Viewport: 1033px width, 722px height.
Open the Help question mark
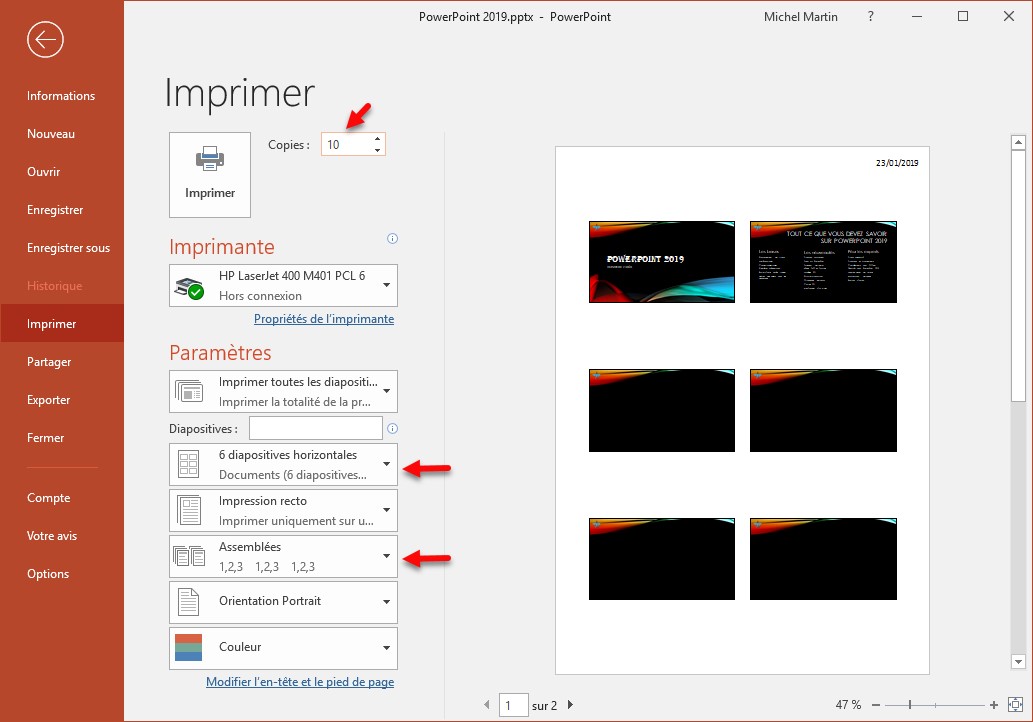tap(871, 17)
